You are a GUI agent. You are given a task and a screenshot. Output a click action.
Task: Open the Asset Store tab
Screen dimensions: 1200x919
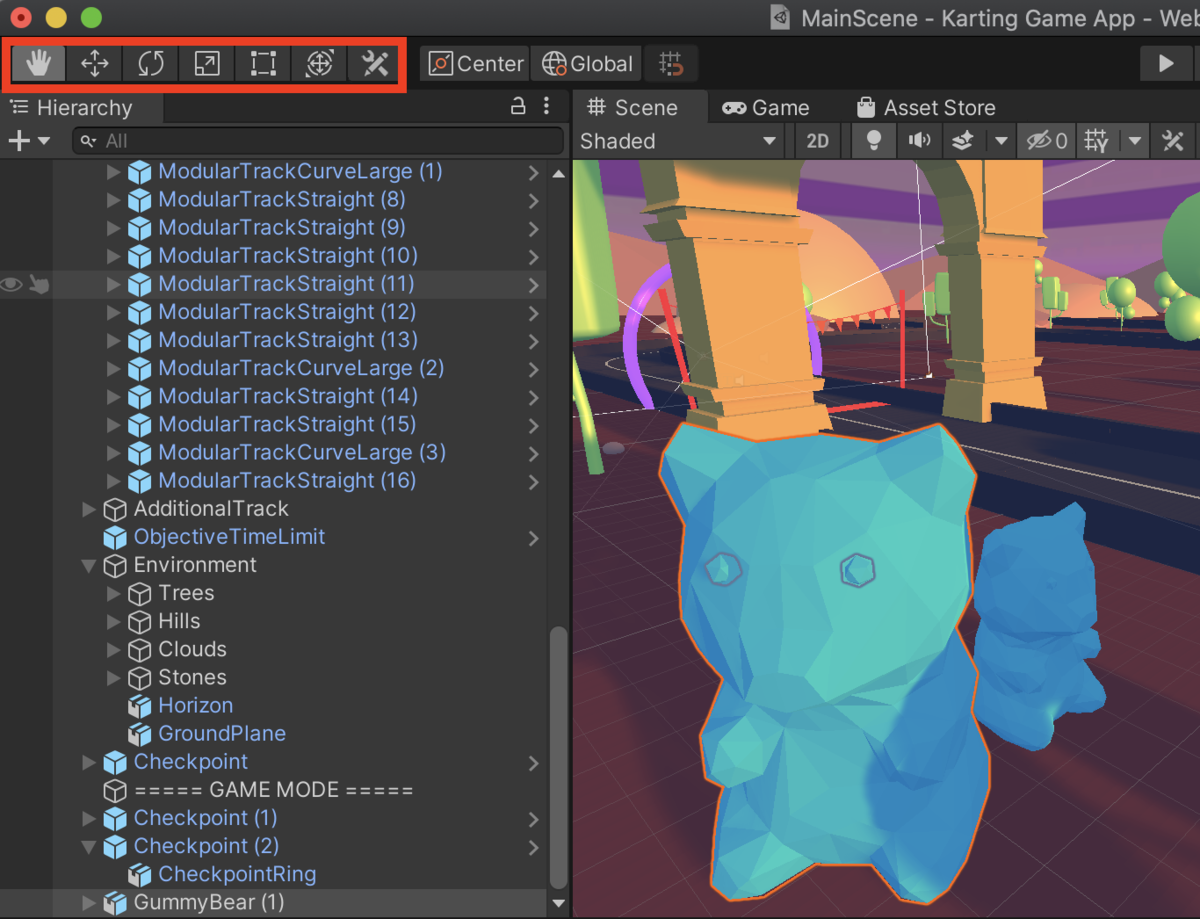point(926,107)
